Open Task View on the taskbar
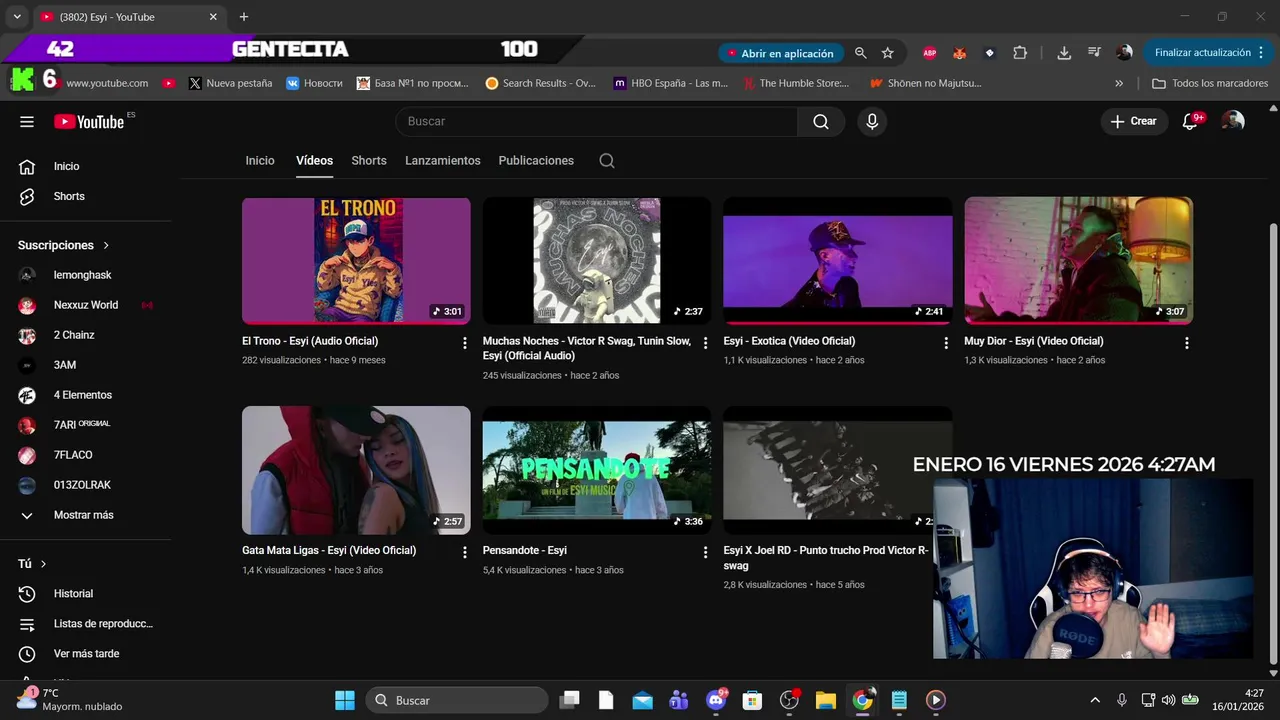Viewport: 1280px width, 720px height. [x=569, y=700]
